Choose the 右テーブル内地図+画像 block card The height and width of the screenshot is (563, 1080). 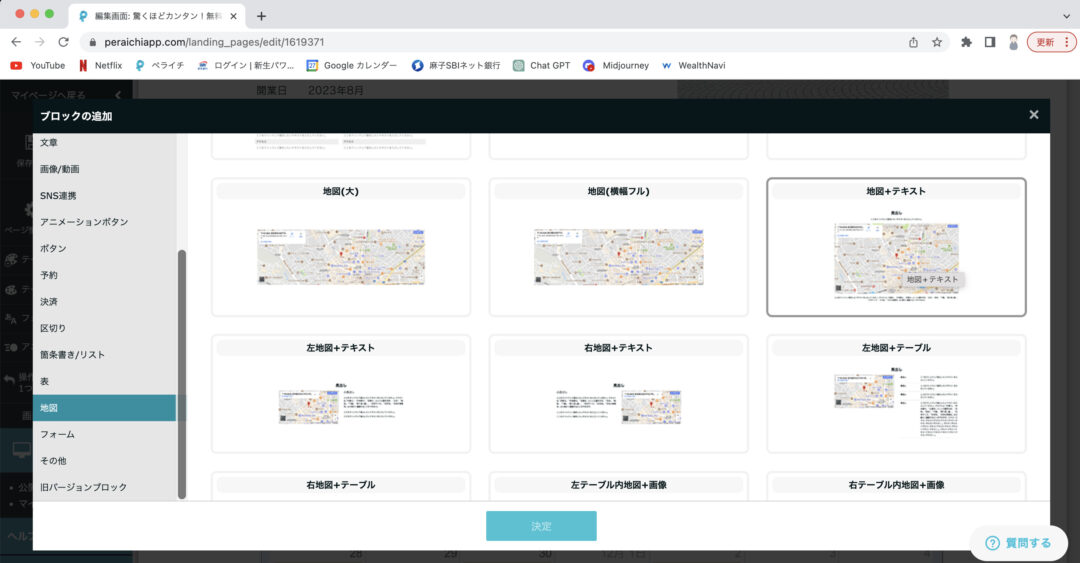(896, 486)
